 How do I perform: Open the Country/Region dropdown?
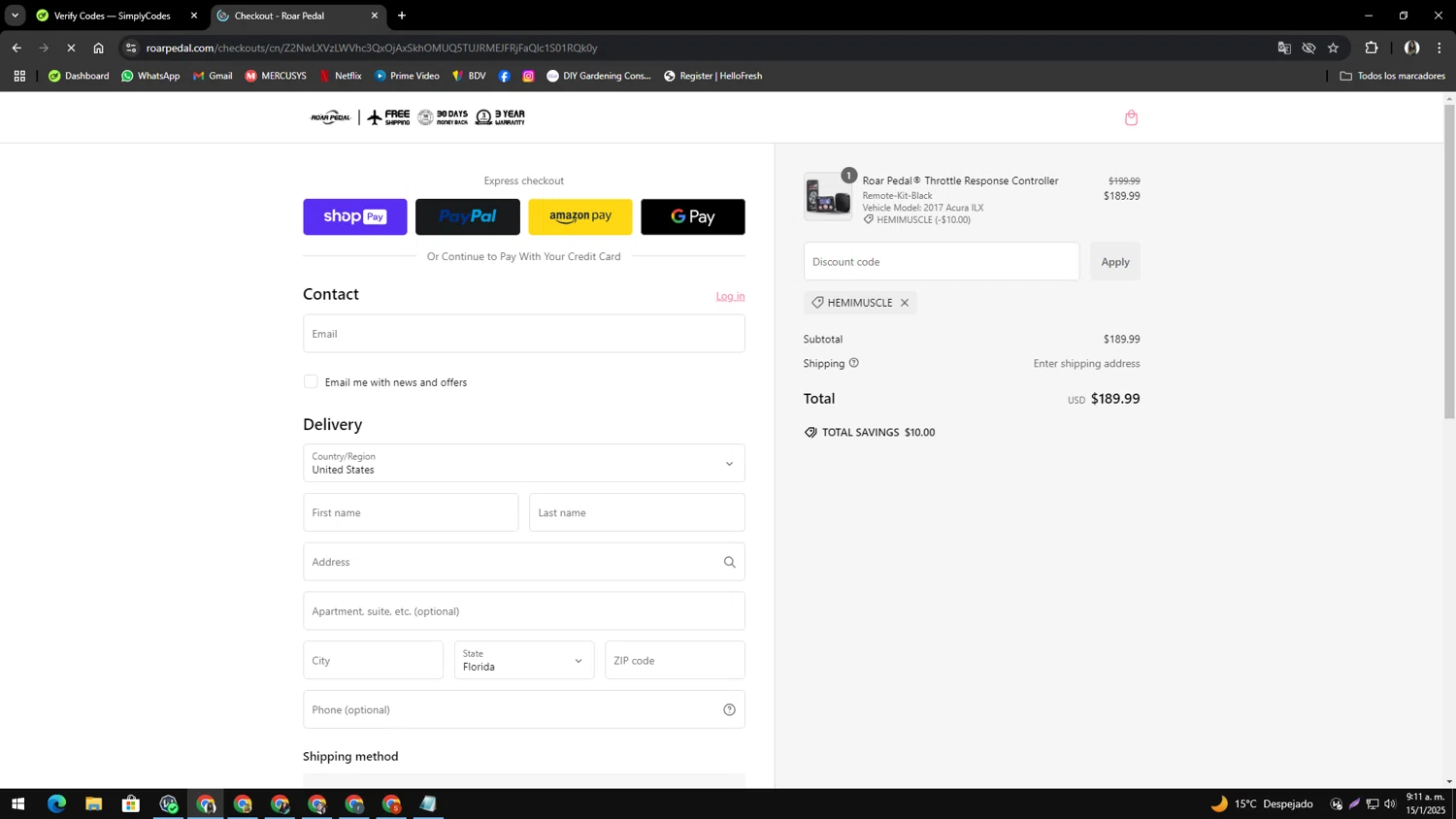click(524, 463)
